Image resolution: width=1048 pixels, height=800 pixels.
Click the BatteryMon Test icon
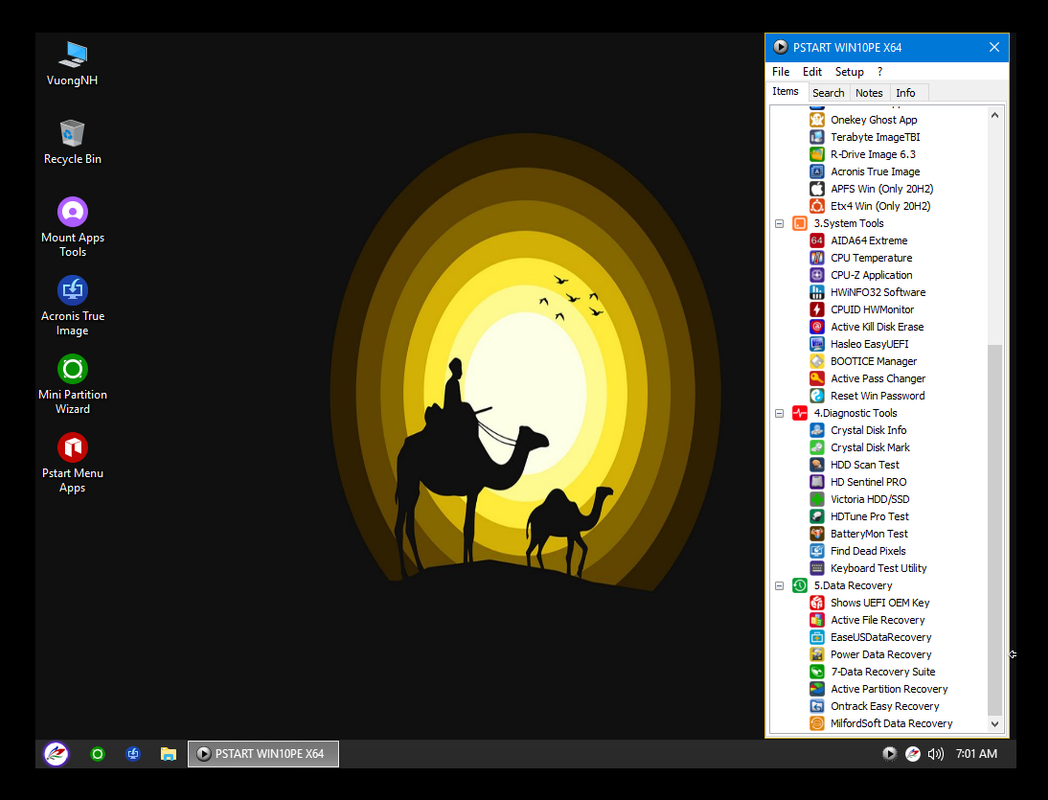[x=817, y=533]
